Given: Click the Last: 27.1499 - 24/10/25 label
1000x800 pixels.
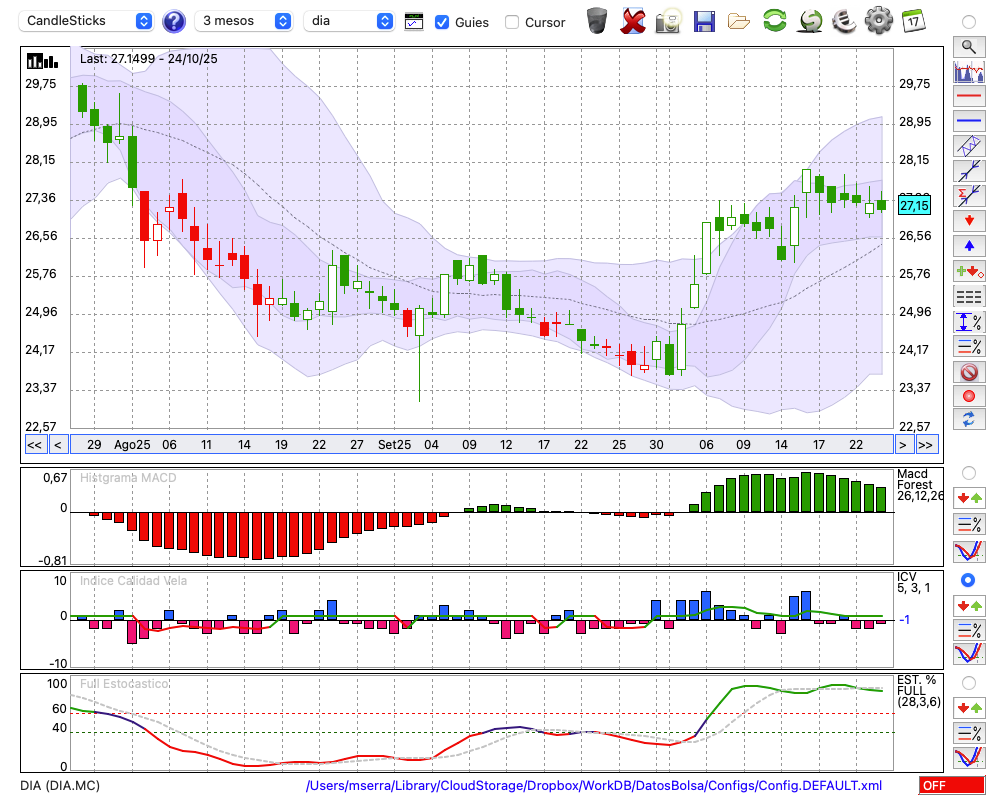Looking at the screenshot, I should pos(149,59).
